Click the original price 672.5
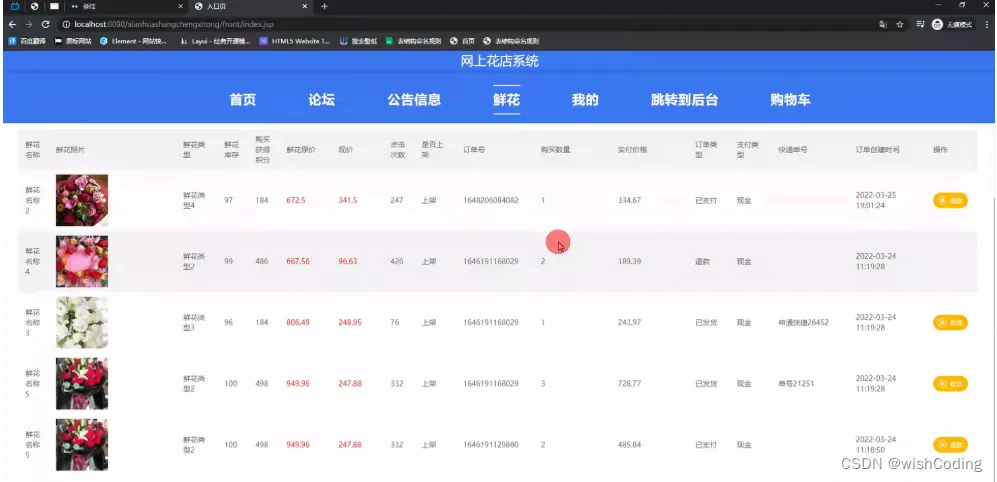Screen dimensions: 997x482 (296, 200)
